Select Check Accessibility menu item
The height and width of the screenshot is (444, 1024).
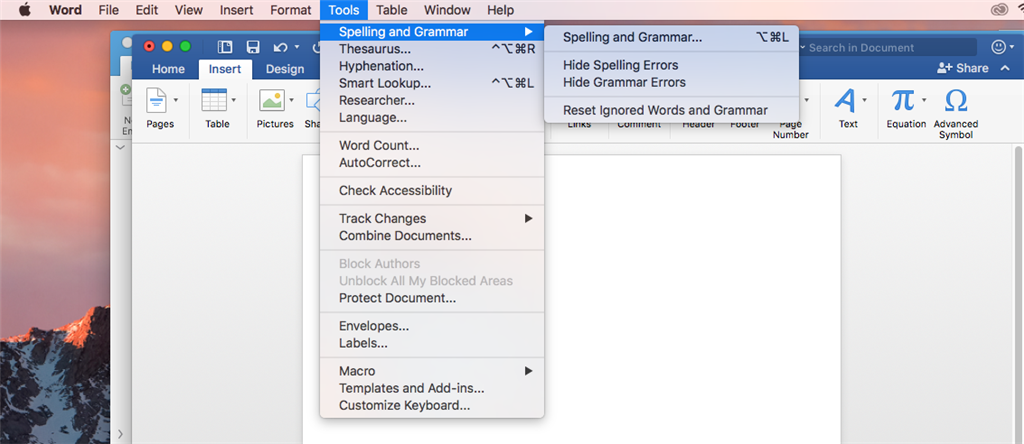point(432,191)
